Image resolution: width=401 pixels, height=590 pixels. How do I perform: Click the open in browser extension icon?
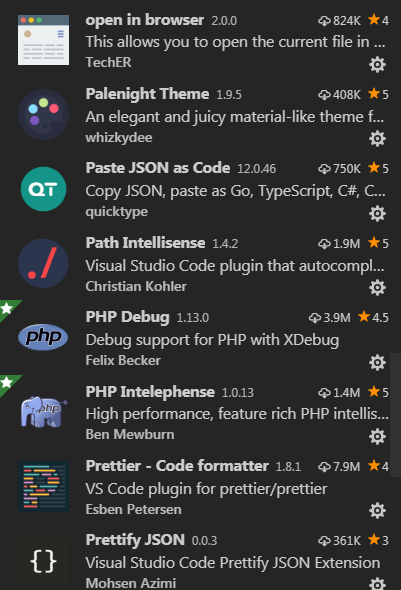coord(43,40)
